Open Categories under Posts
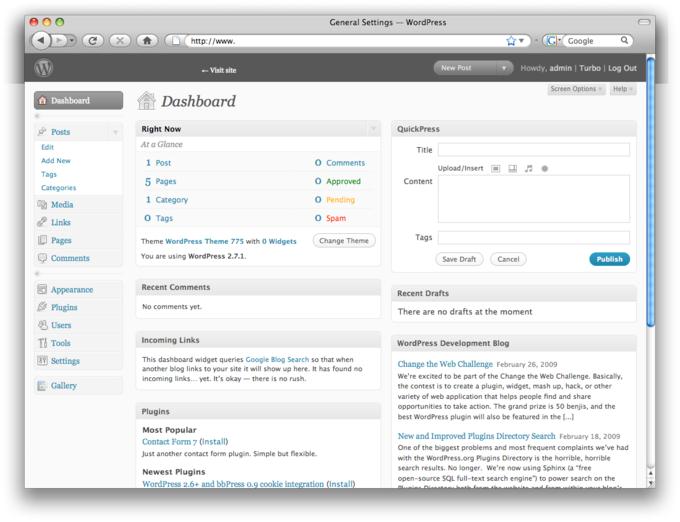Image resolution: width=680 pixels, height=522 pixels. click(59, 188)
